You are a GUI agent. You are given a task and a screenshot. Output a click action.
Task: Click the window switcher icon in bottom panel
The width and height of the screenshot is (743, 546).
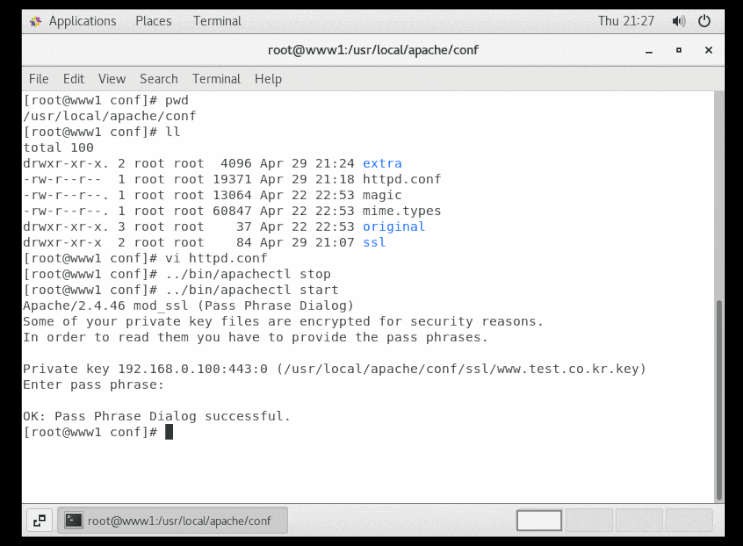(39, 520)
